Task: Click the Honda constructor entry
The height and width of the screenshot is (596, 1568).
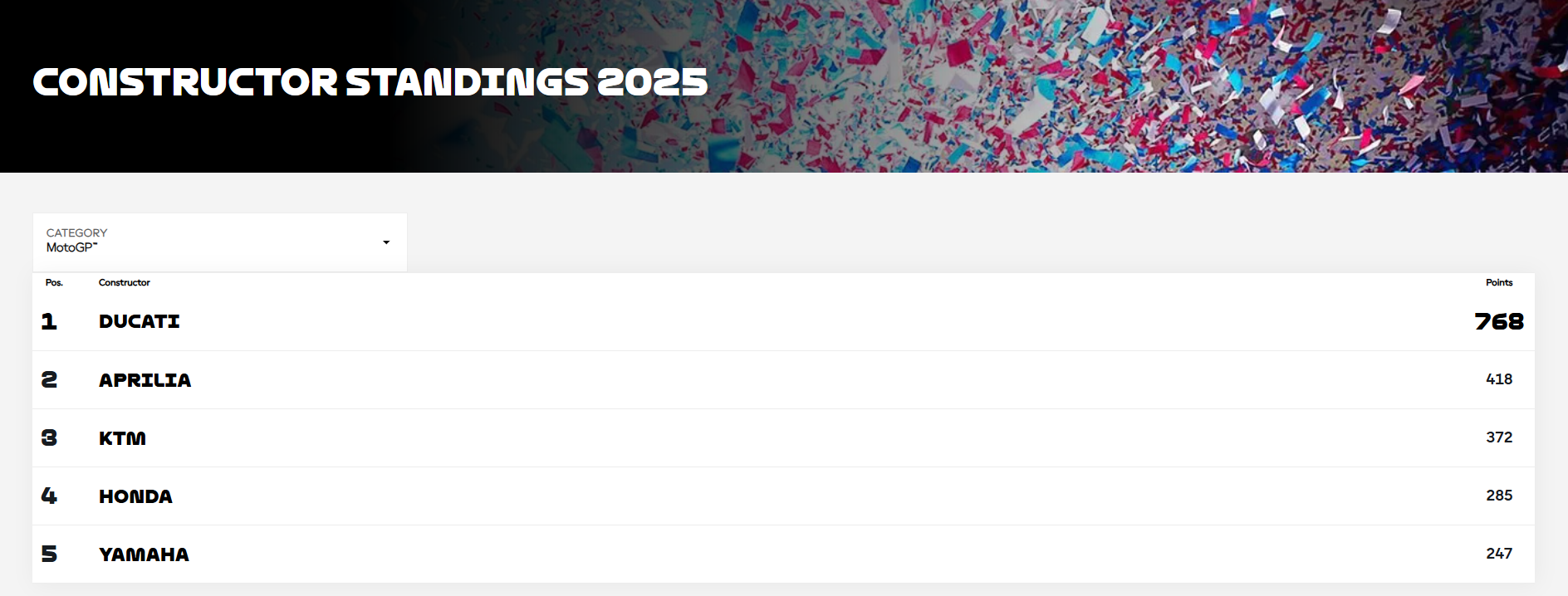Action: click(135, 496)
